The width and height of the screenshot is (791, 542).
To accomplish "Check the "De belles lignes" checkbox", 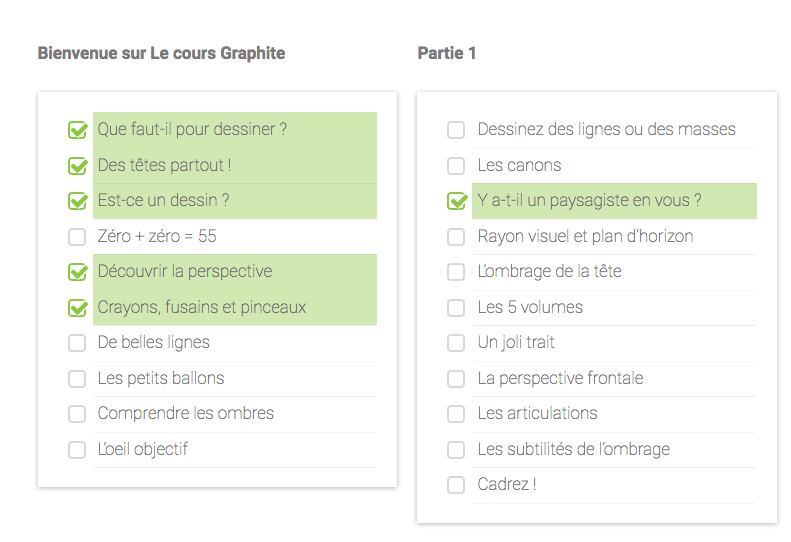I will click(77, 343).
